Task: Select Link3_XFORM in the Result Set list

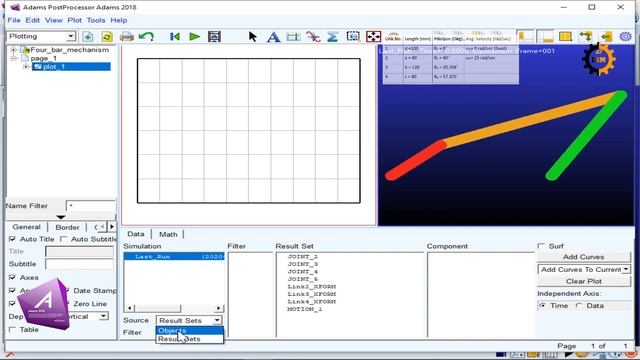Action: (311, 294)
